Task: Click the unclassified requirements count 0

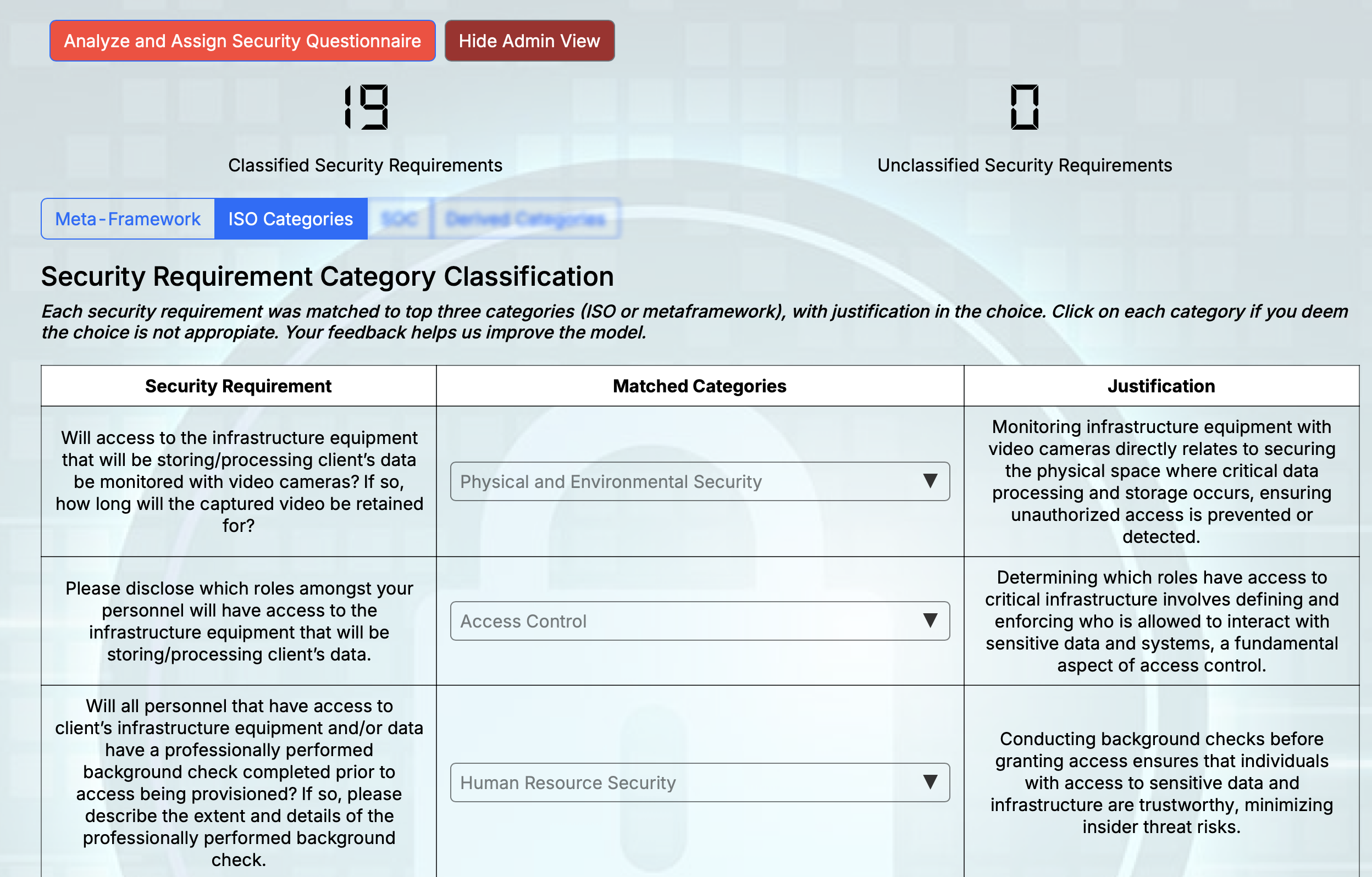Action: pos(1025,107)
